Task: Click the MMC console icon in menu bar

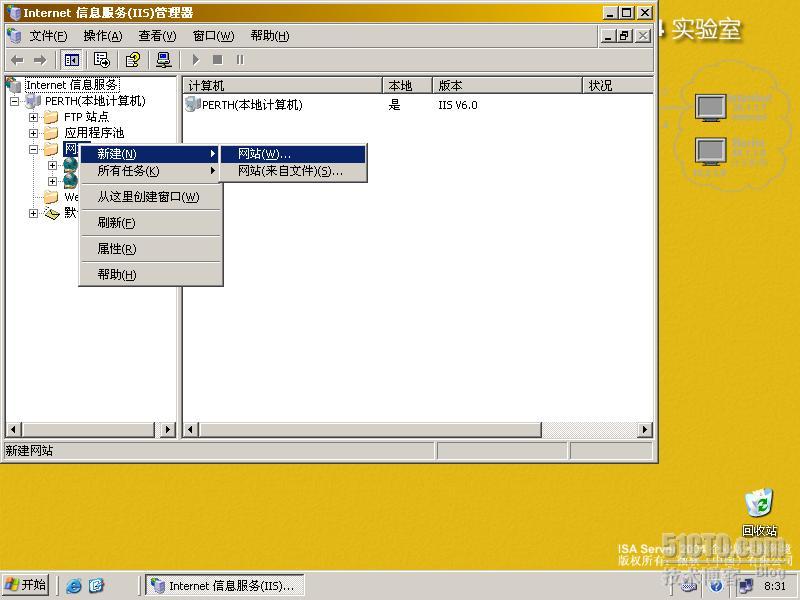Action: [14, 36]
